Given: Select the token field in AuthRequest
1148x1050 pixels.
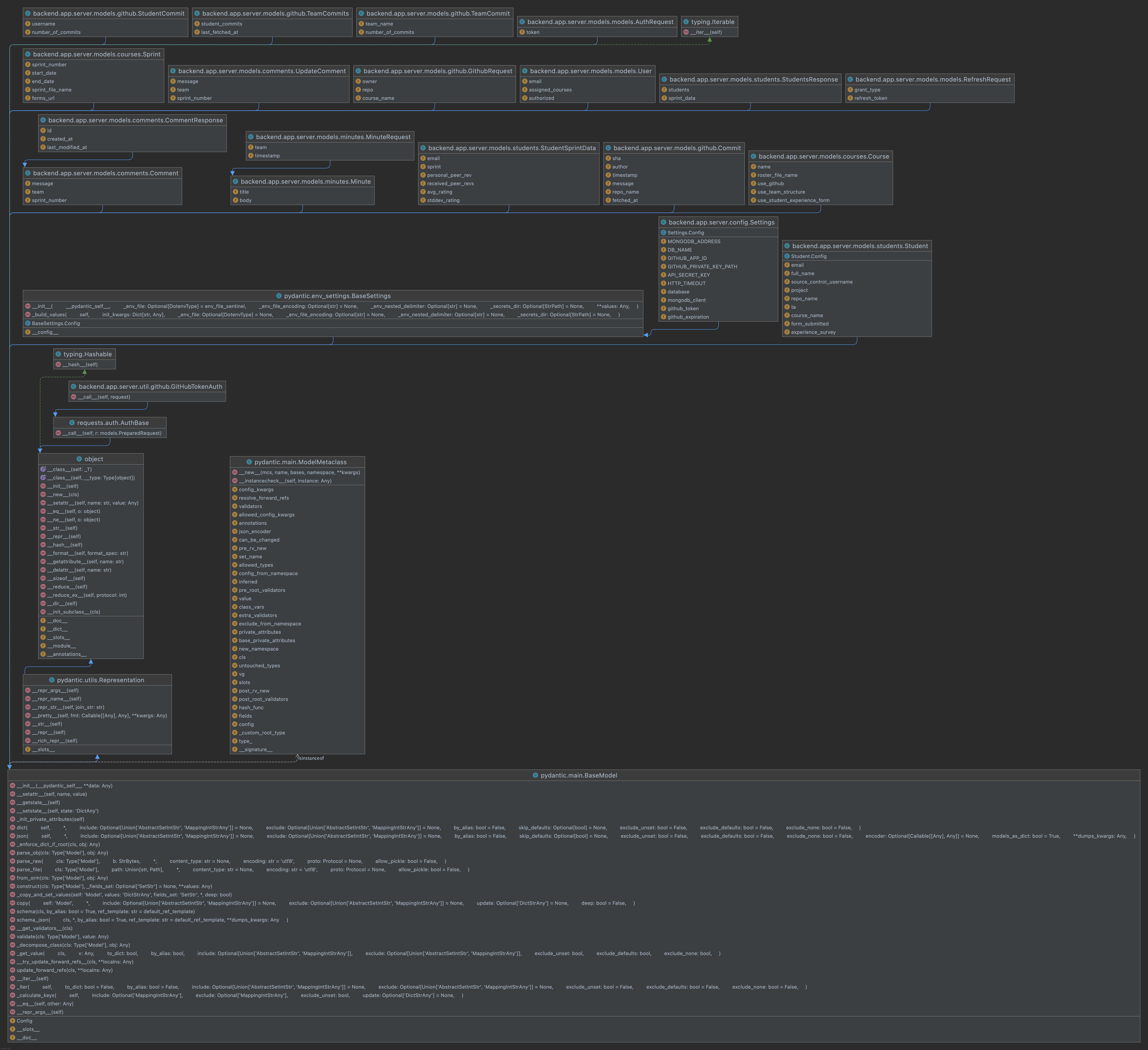Looking at the screenshot, I should coord(533,32).
